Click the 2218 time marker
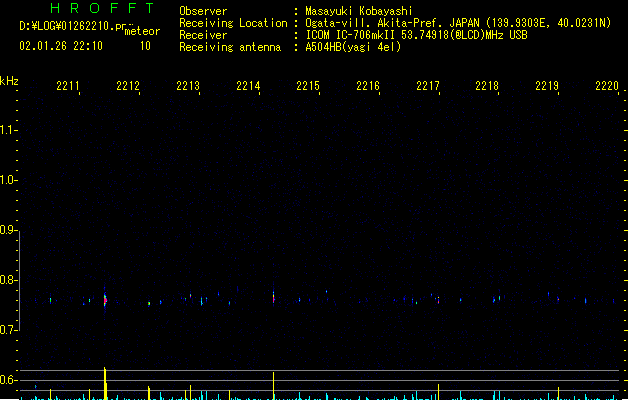 point(487,86)
